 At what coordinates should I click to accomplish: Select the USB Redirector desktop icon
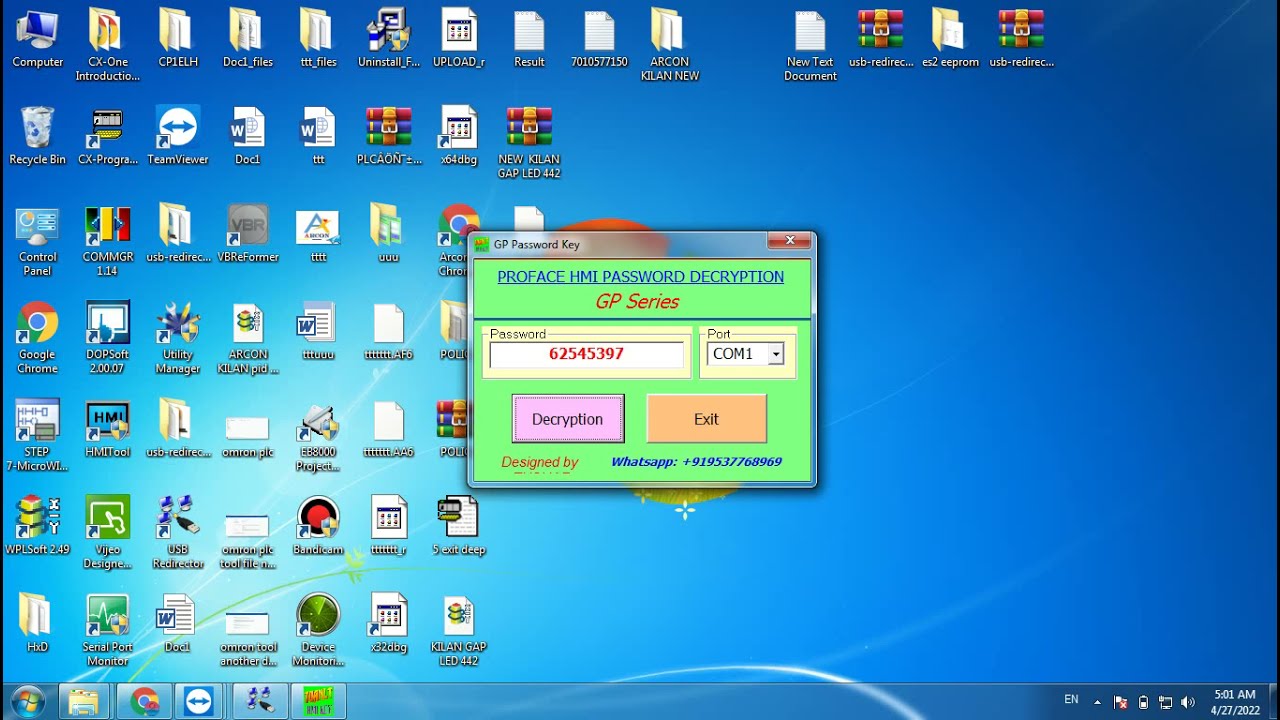tap(178, 533)
